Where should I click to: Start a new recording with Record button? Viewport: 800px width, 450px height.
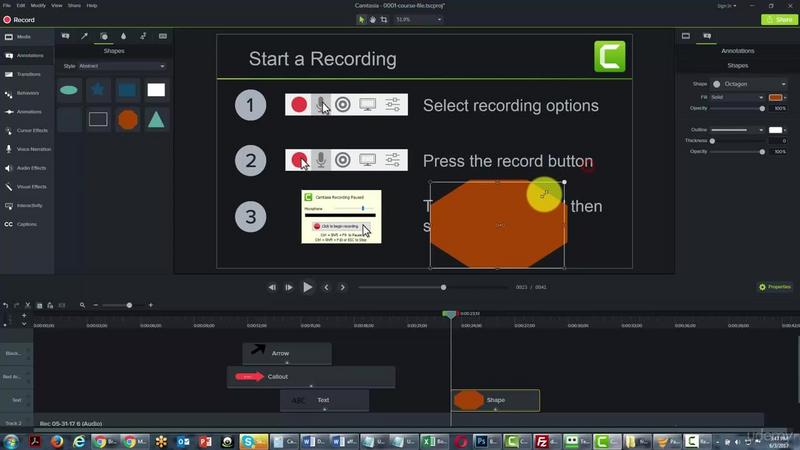pos(19,20)
